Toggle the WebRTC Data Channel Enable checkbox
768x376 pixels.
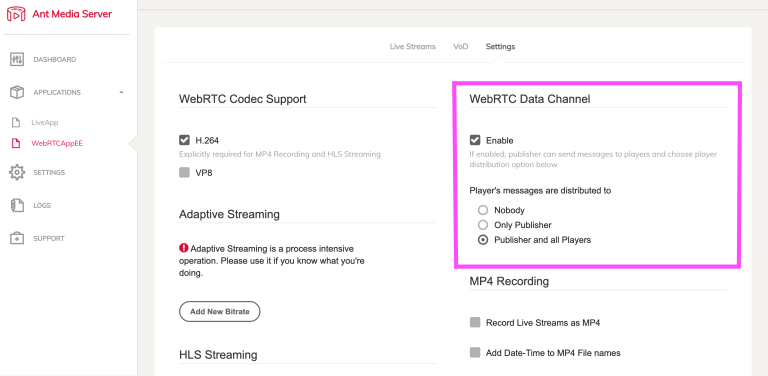pyautogui.click(x=475, y=141)
